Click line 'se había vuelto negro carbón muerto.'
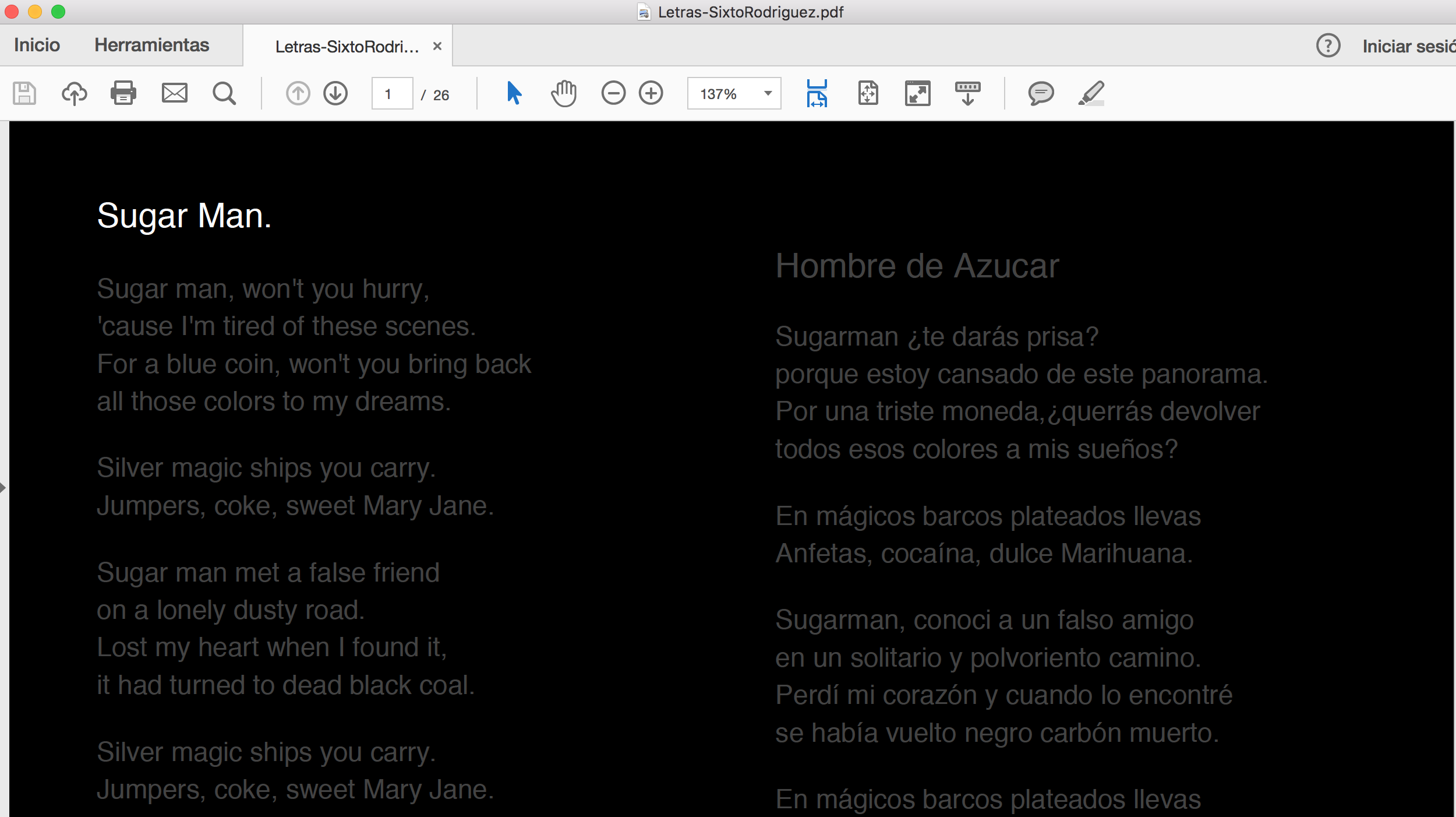Image resolution: width=1456 pixels, height=817 pixels. click(997, 733)
